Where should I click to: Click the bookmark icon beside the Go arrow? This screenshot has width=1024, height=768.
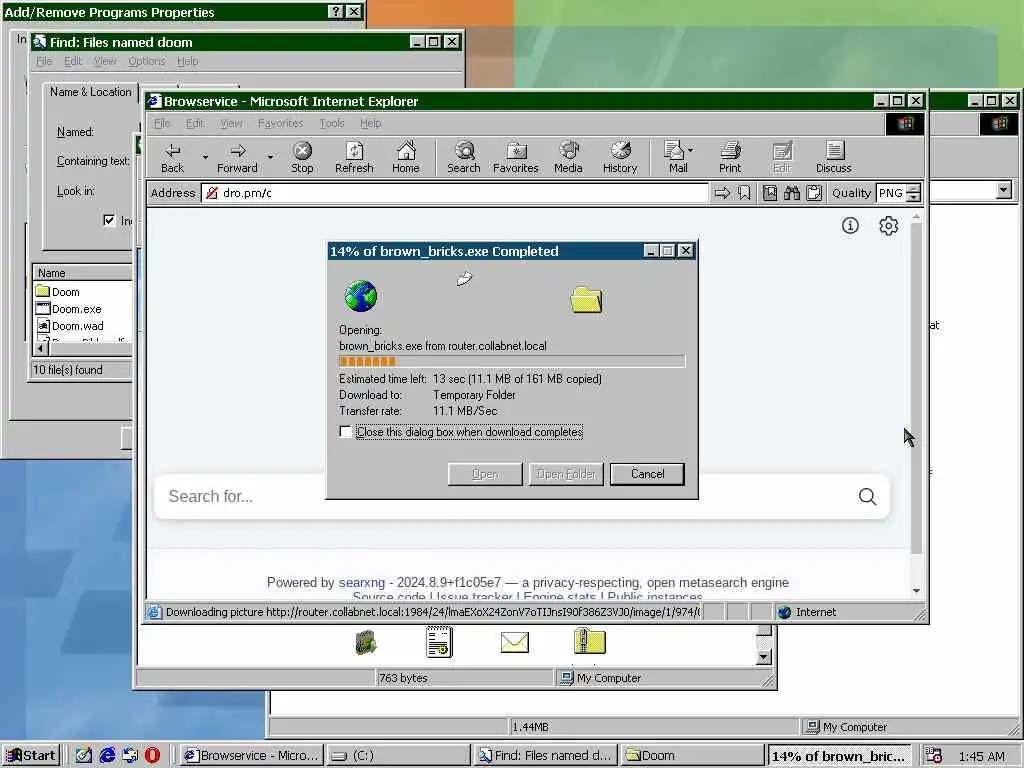point(744,193)
